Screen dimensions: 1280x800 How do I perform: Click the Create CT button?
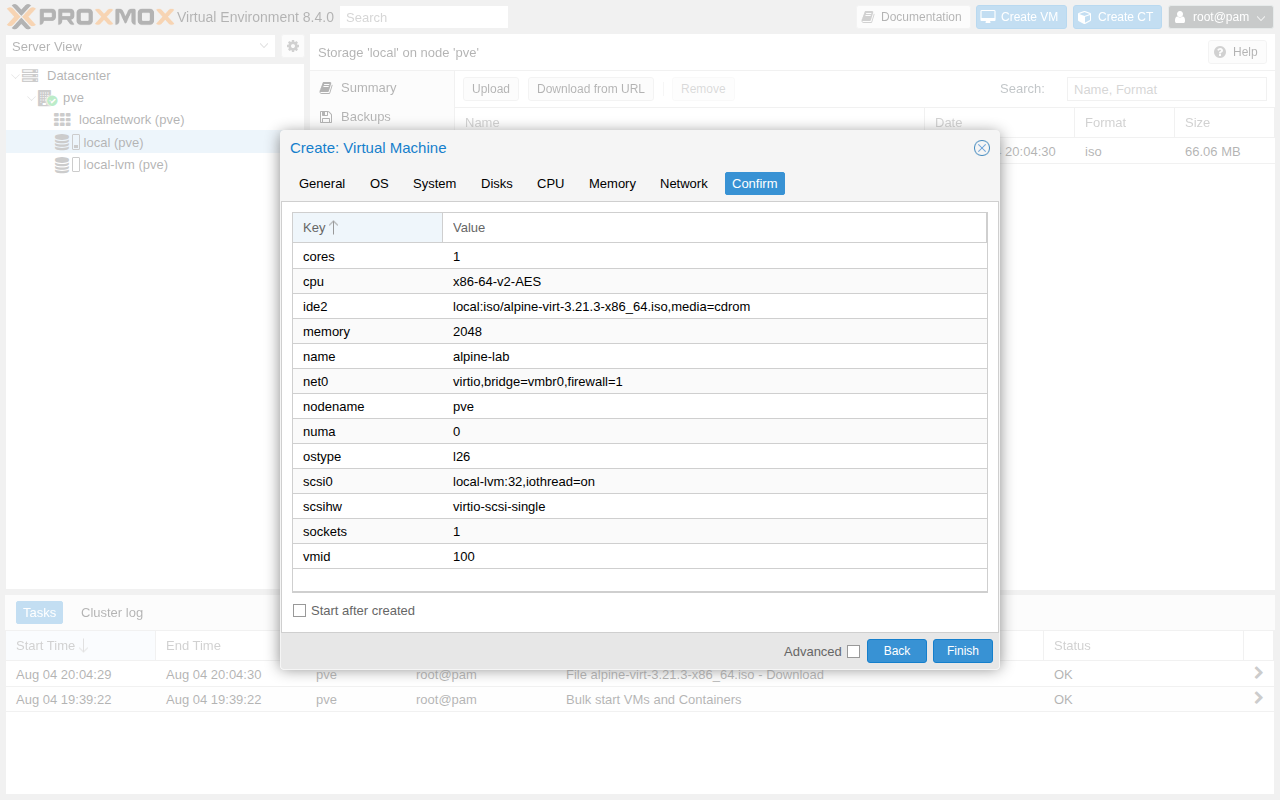tap(1117, 17)
